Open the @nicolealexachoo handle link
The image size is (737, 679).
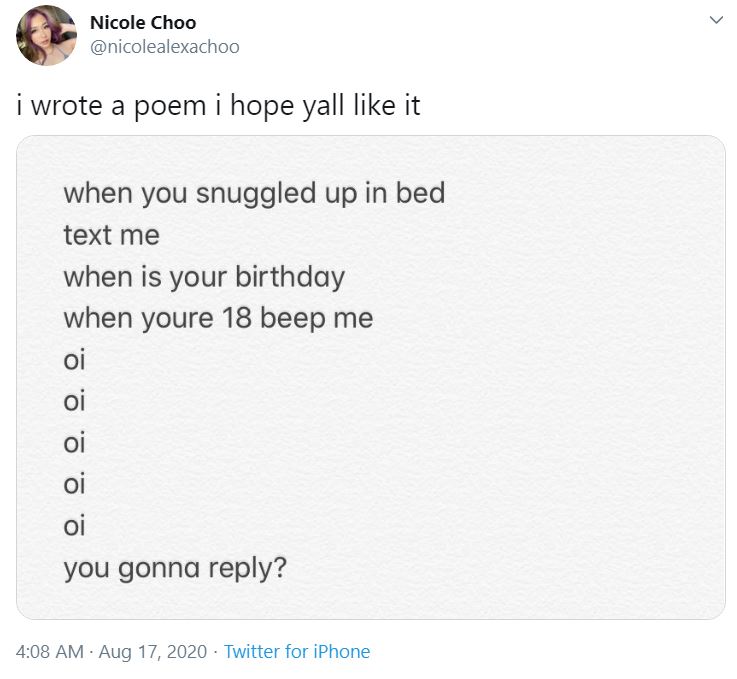[165, 46]
